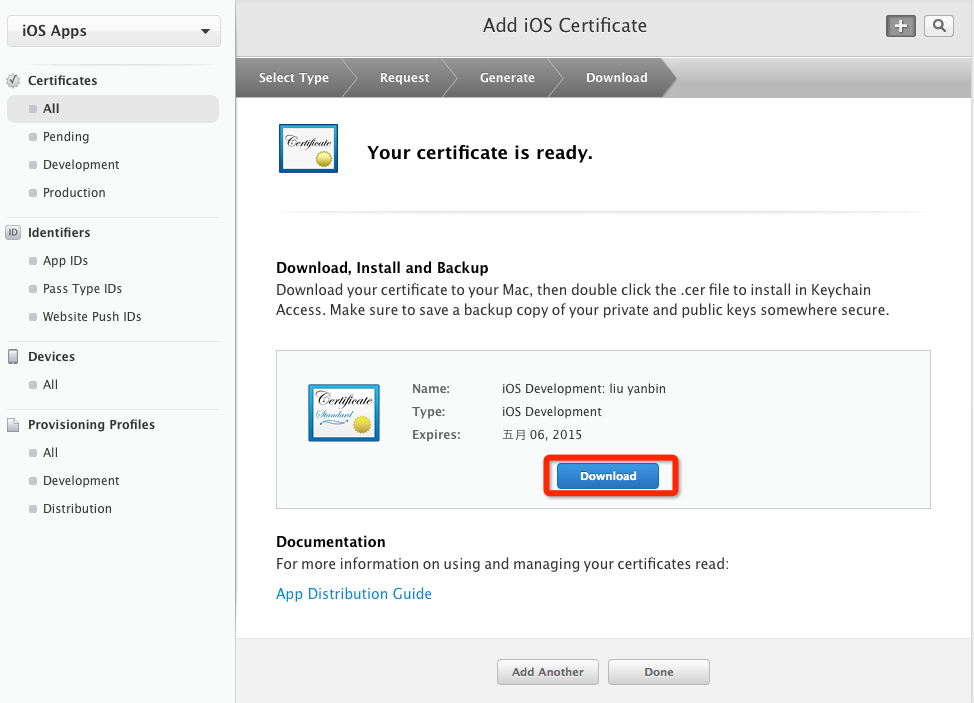Open App IDs in sidebar

click(x=65, y=260)
